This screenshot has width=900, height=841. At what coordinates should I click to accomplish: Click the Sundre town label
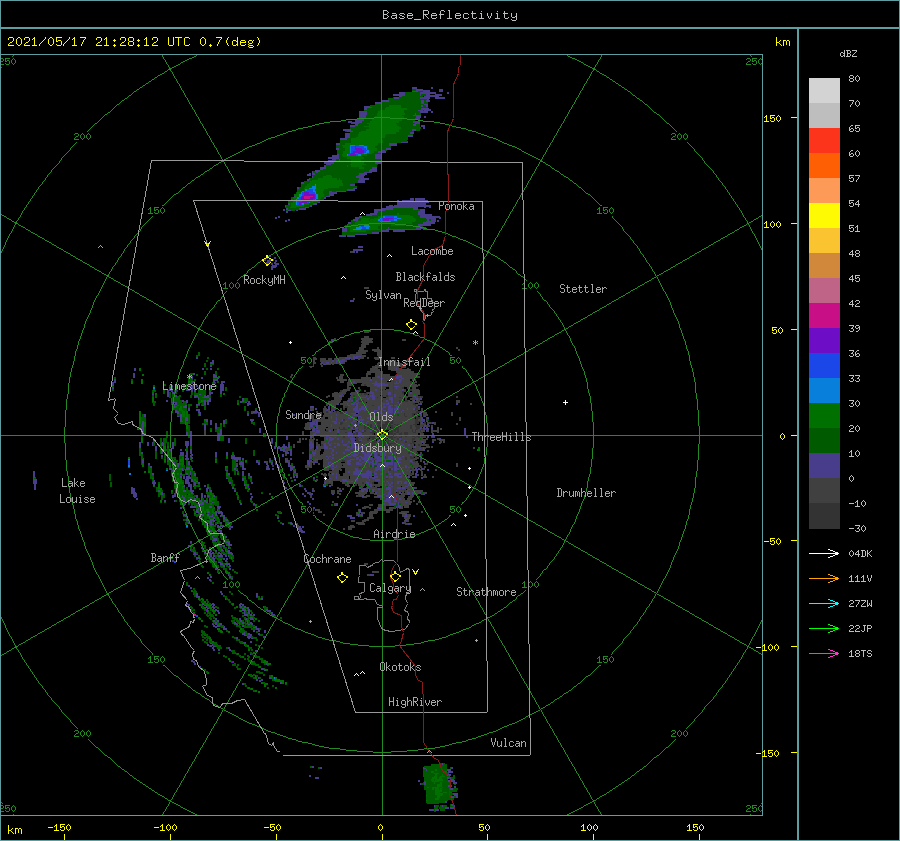(x=303, y=414)
